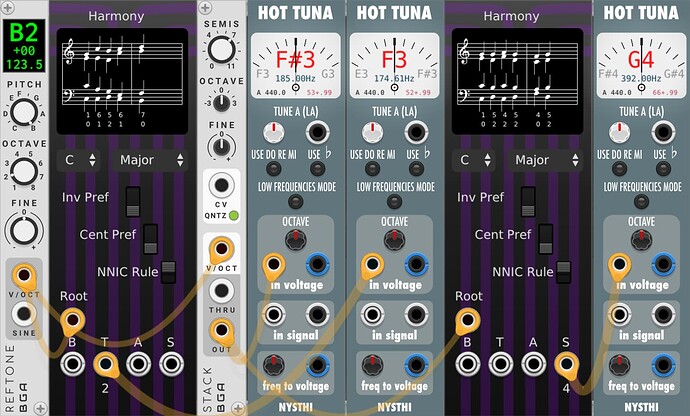The width and height of the screenshot is (690, 416).
Task: Click the OUT jack on STACK
Action: tap(221, 329)
